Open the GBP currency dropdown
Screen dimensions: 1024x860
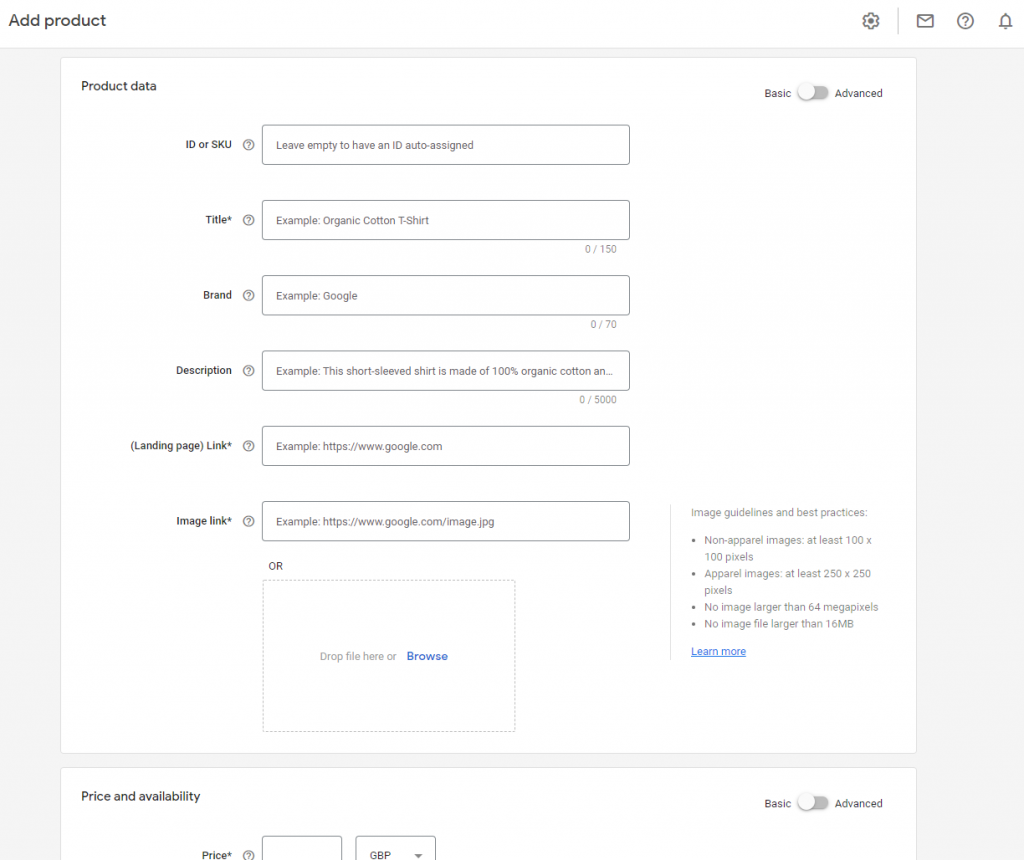(x=395, y=848)
